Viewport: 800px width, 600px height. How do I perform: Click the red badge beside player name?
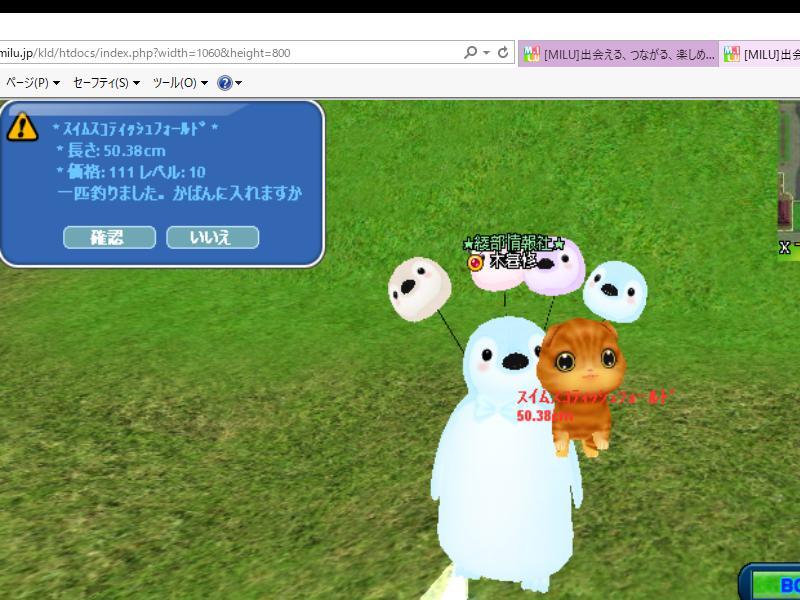tap(476, 262)
